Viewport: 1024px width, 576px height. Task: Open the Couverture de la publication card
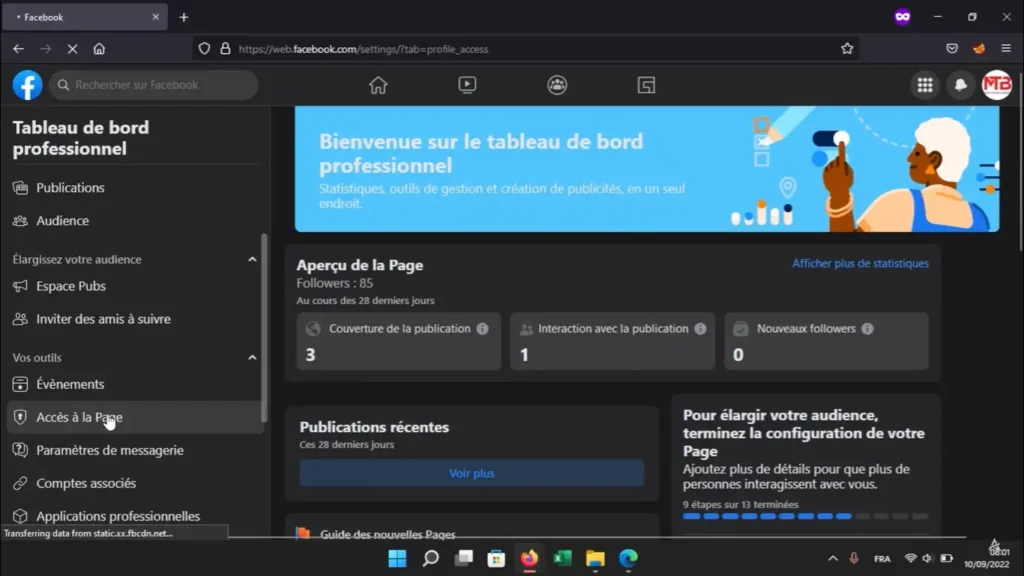pyautogui.click(x=398, y=341)
